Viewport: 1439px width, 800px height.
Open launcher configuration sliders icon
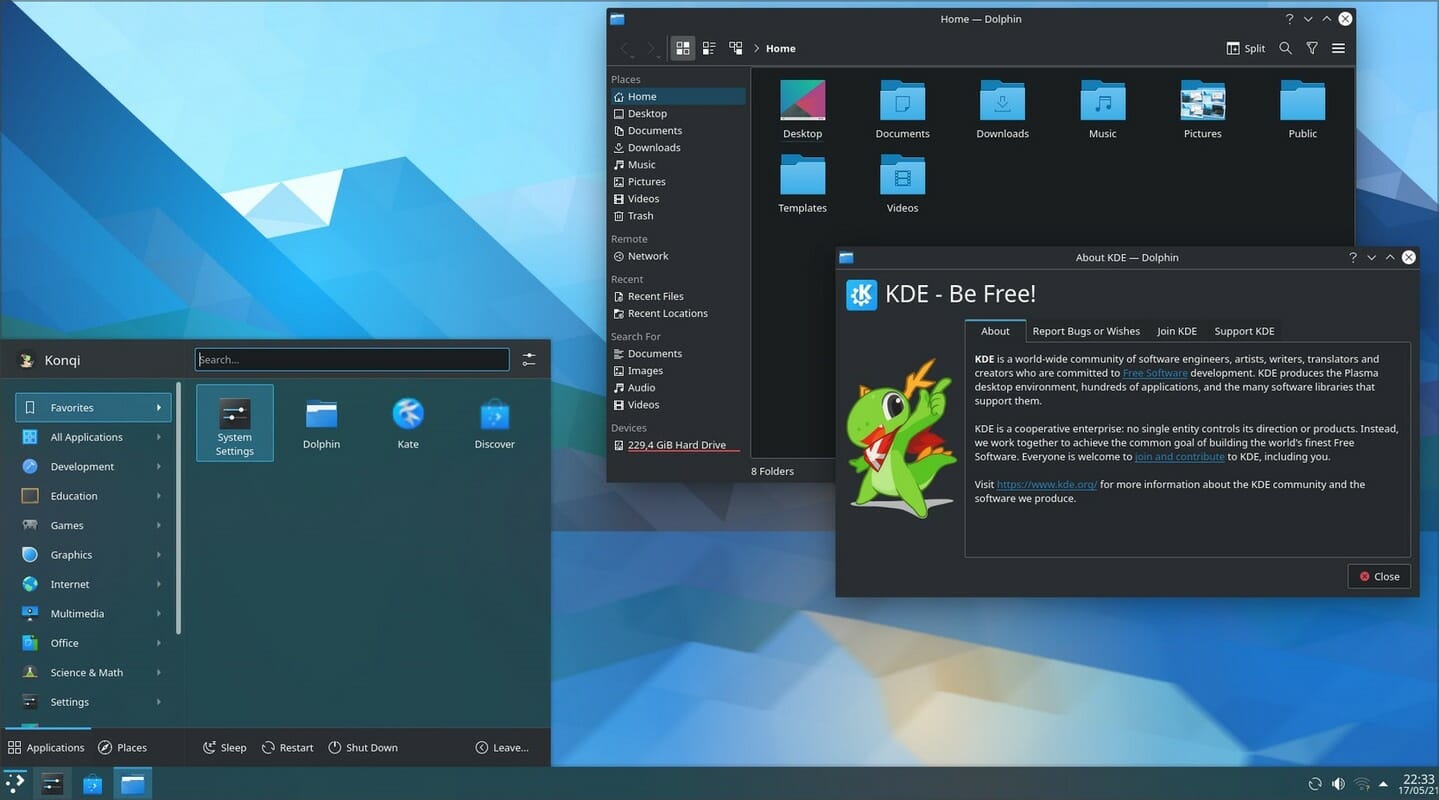tap(529, 360)
